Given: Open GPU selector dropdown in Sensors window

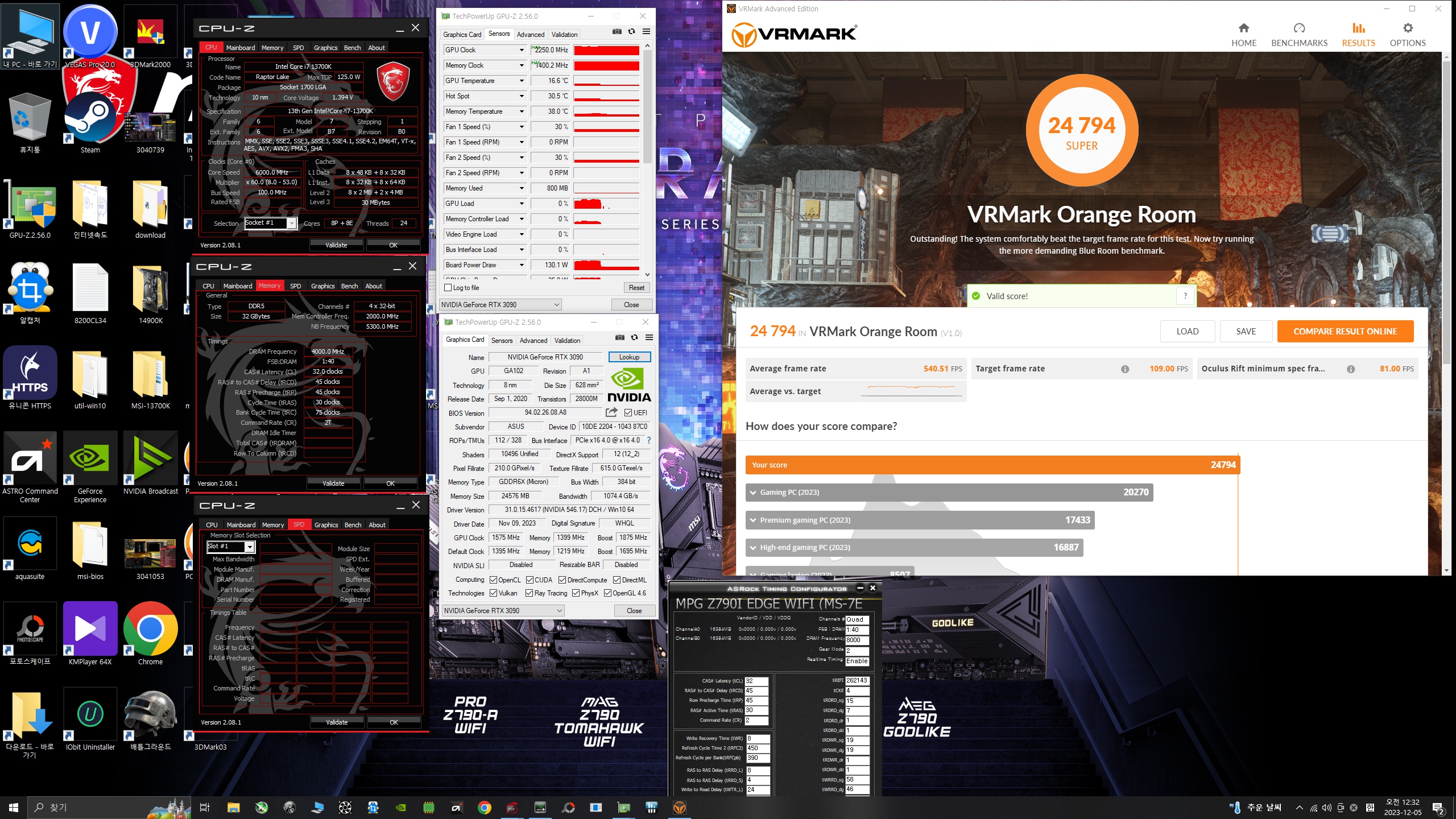Looking at the screenshot, I should pyautogui.click(x=500, y=305).
